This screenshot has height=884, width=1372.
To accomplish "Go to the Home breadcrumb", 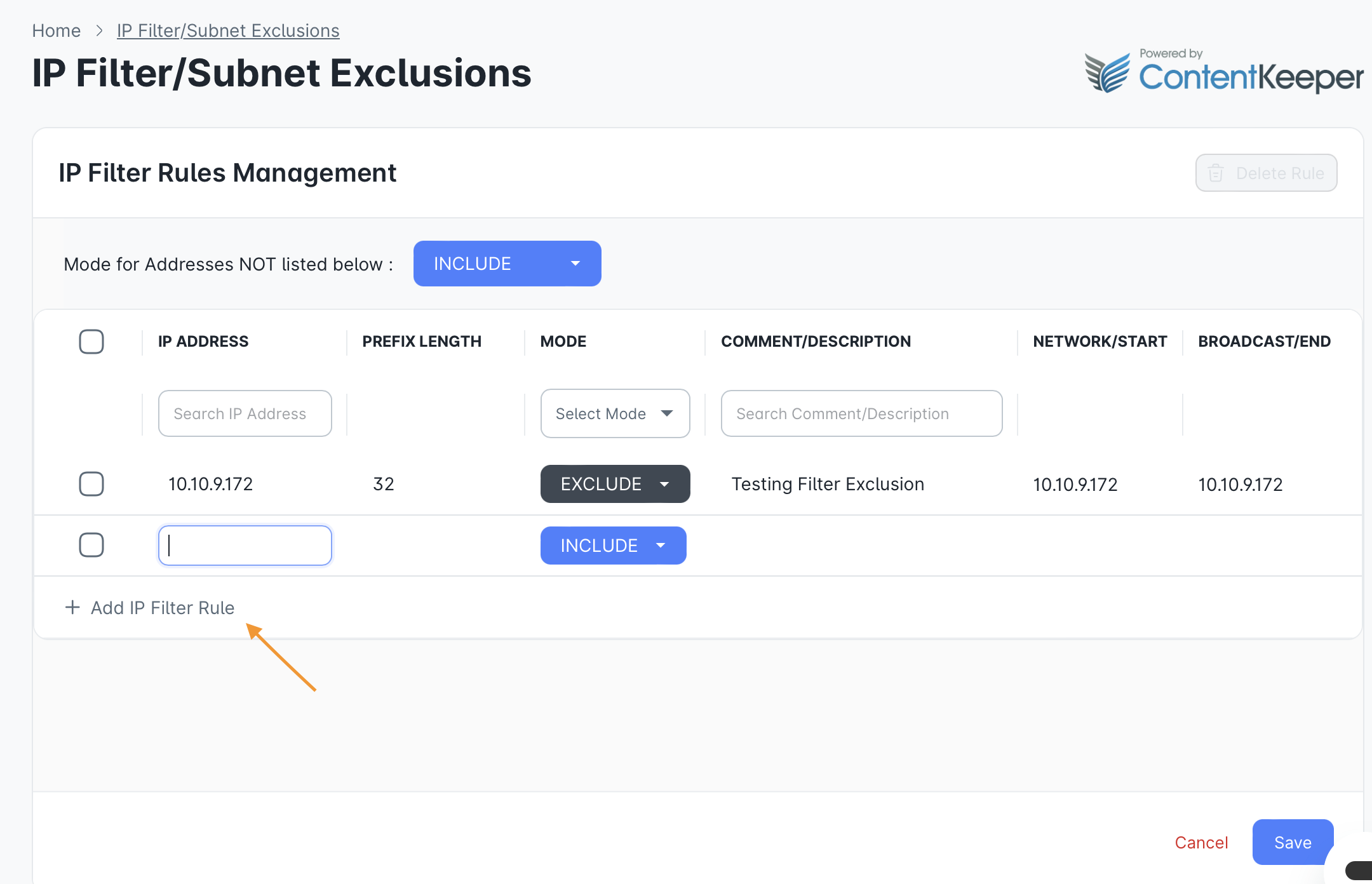I will tap(57, 30).
